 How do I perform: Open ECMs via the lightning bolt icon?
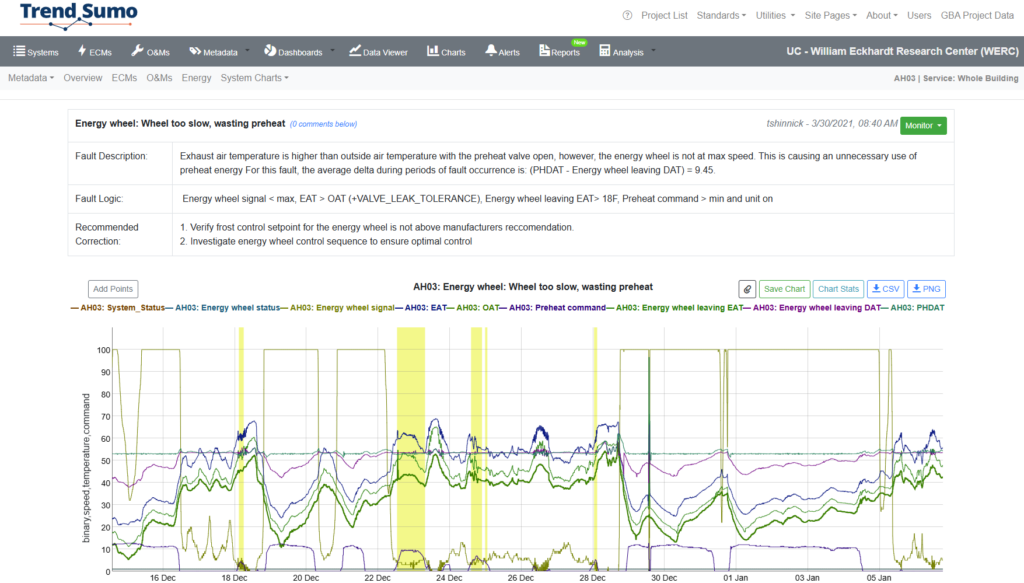(82, 51)
